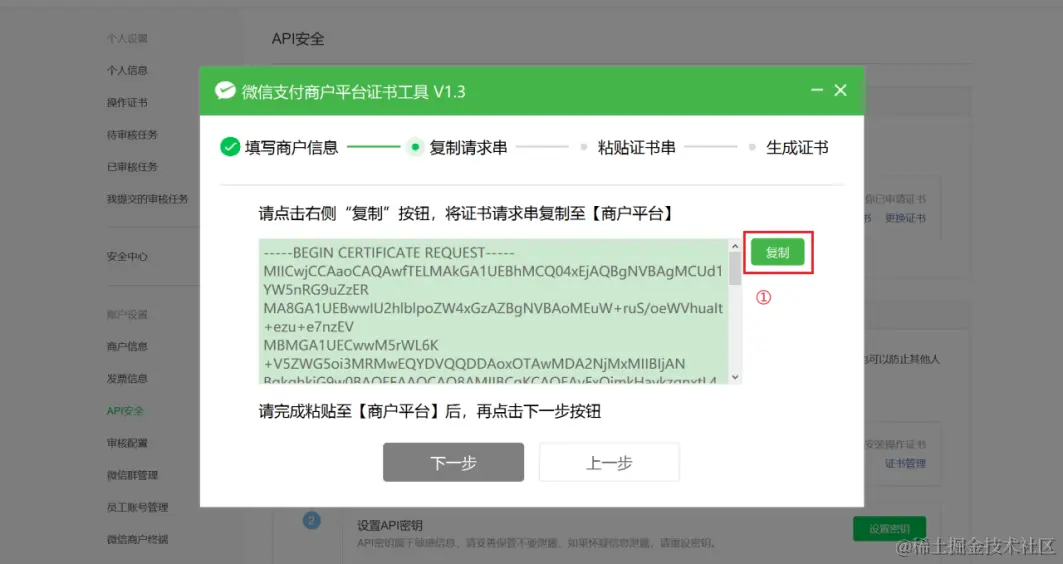Minimize the certificate tool dialog
Viewport: 1063px width, 564px height.
(x=816, y=90)
